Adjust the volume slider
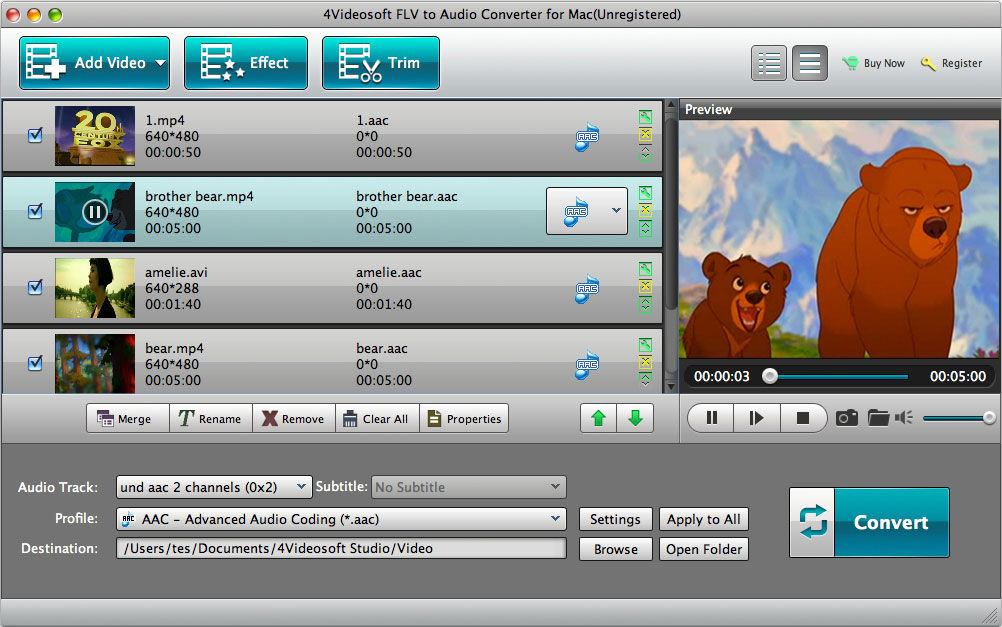The width and height of the screenshot is (1002, 627). pos(957,418)
